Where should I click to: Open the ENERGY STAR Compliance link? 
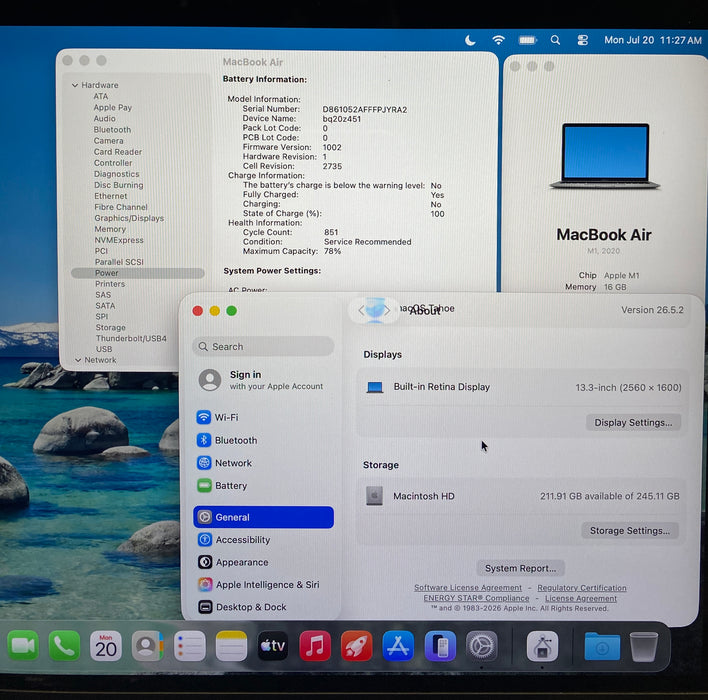tap(476, 598)
